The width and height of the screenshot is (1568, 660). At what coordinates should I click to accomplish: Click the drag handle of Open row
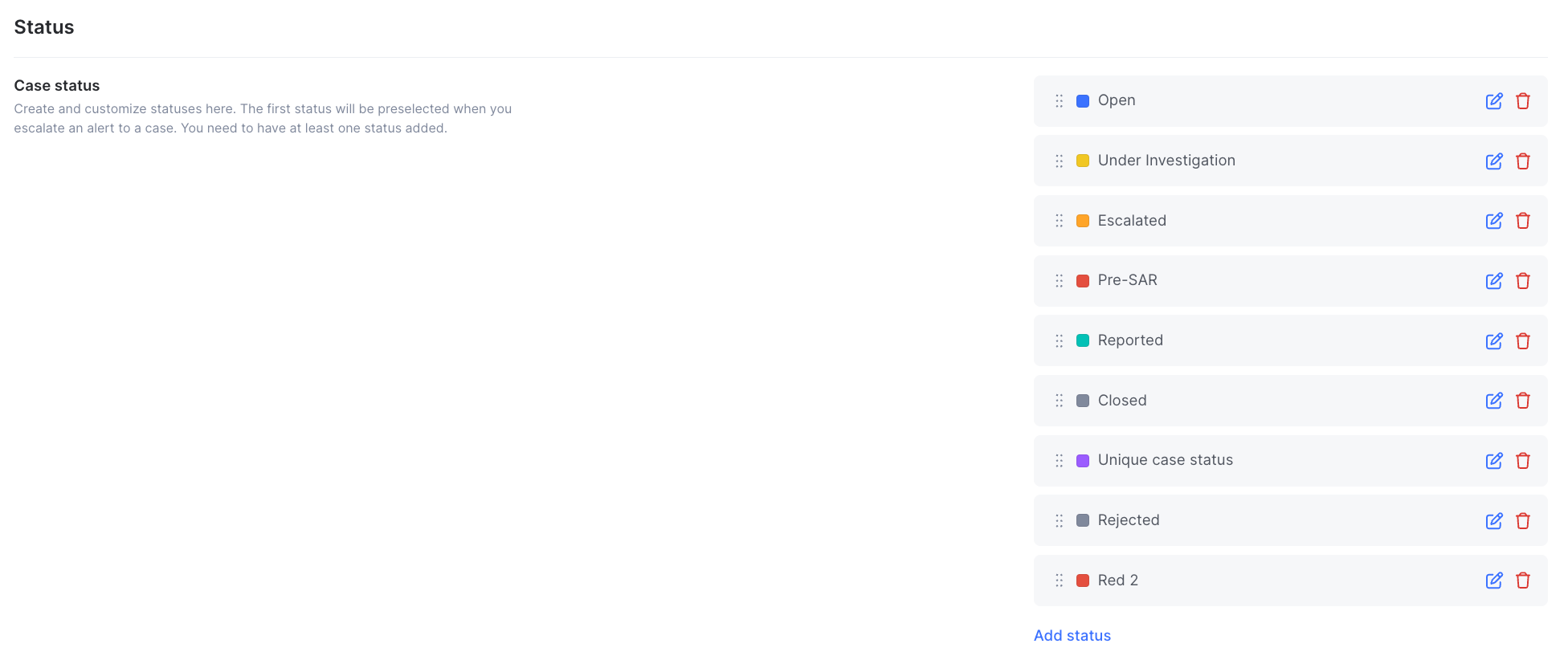[x=1060, y=101]
